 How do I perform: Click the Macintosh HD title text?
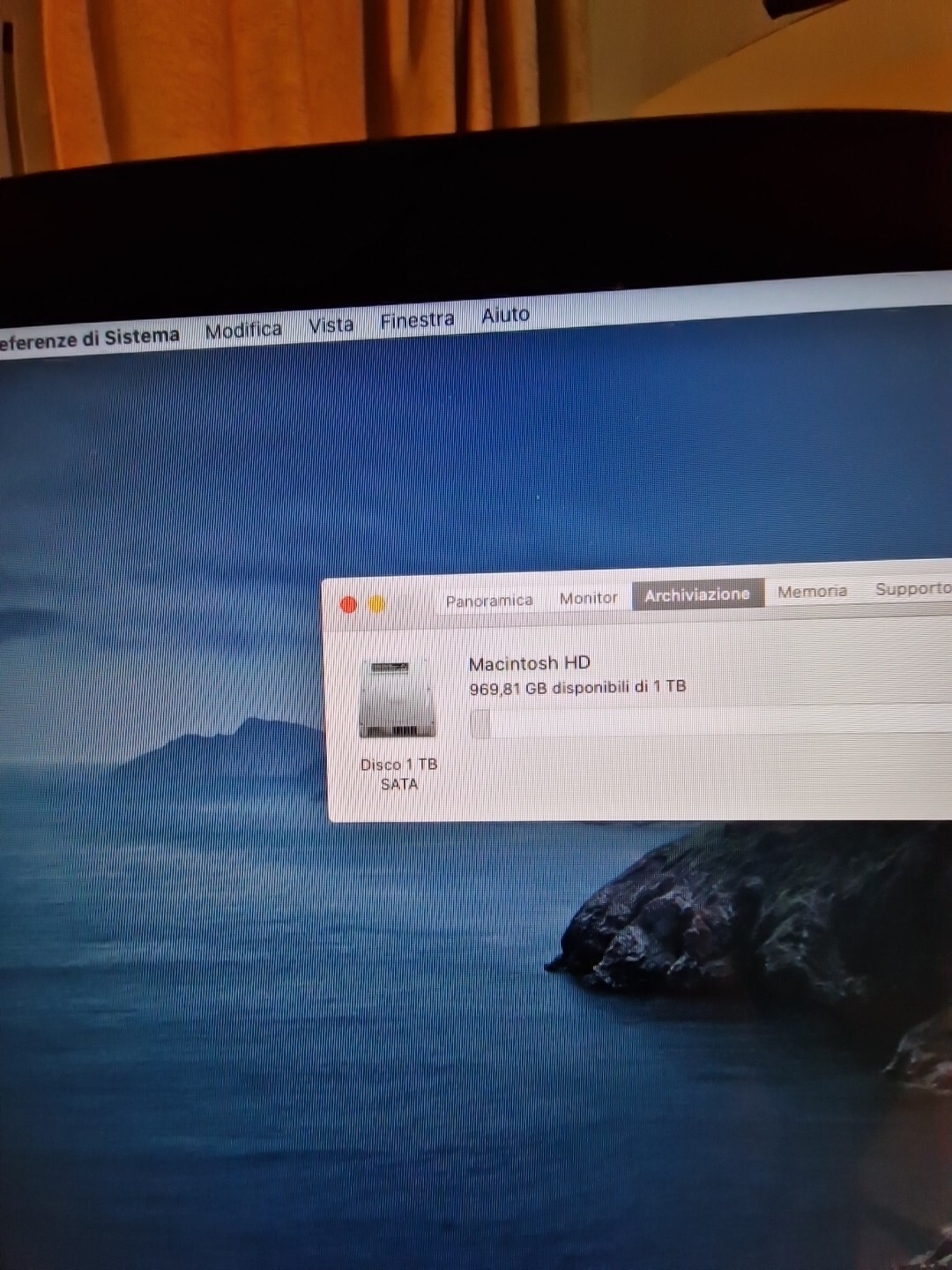pyautogui.click(x=529, y=663)
